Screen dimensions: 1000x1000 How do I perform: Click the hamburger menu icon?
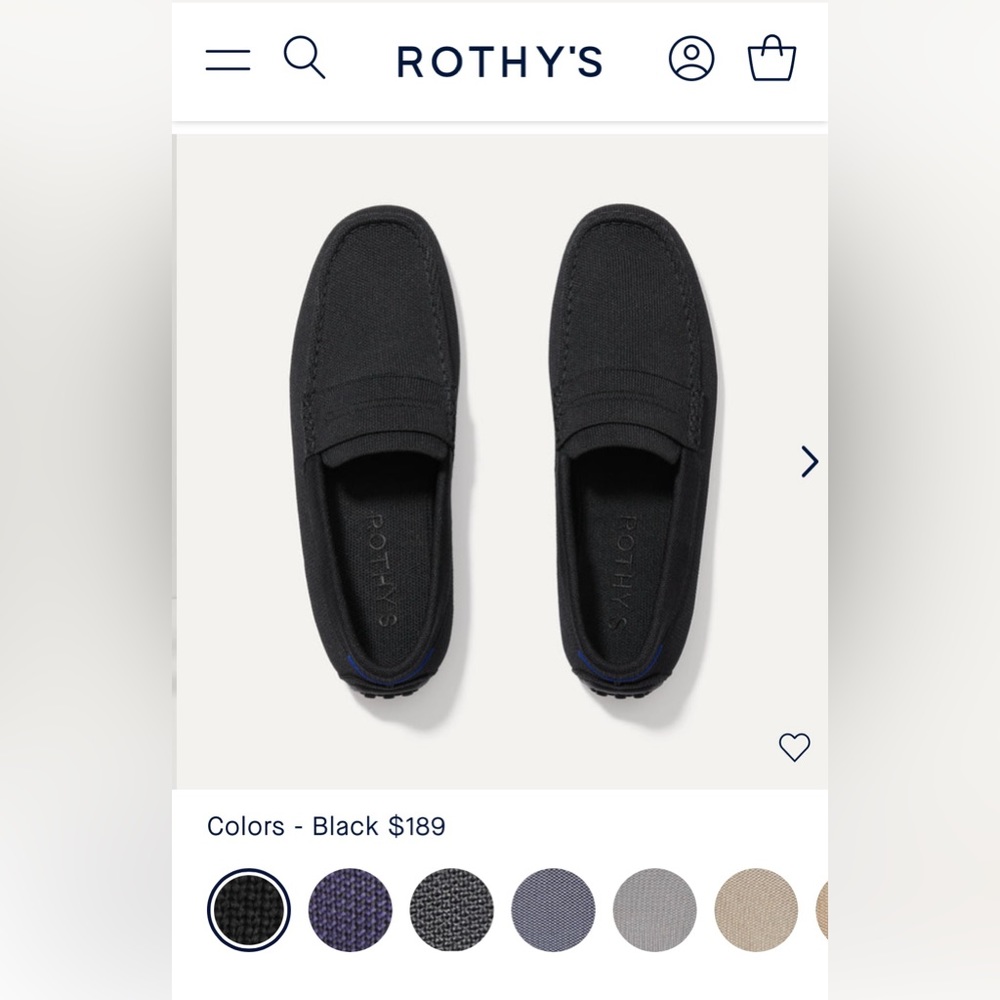(229, 60)
